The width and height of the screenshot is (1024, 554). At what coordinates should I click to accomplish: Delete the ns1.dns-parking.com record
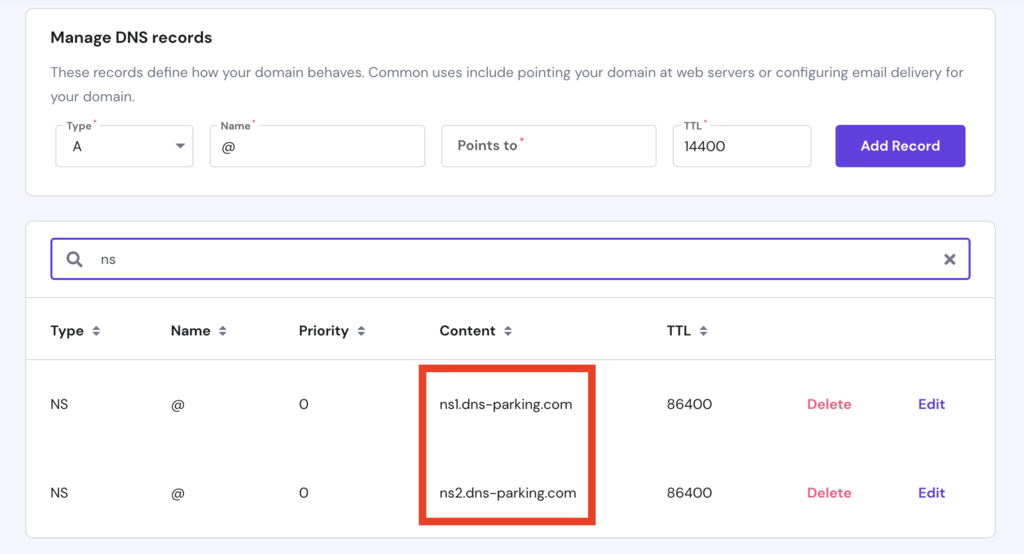tap(829, 404)
